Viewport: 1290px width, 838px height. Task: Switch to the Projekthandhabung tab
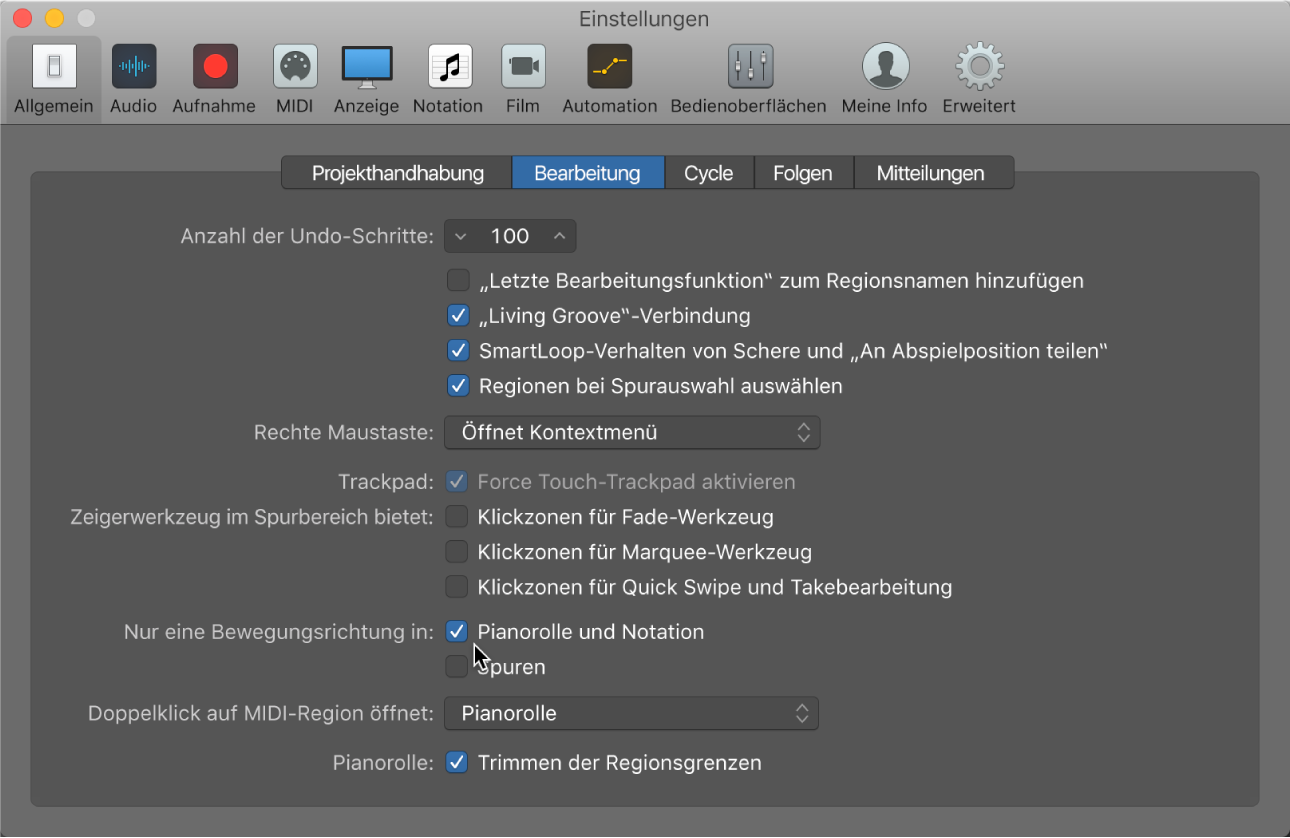(x=397, y=173)
